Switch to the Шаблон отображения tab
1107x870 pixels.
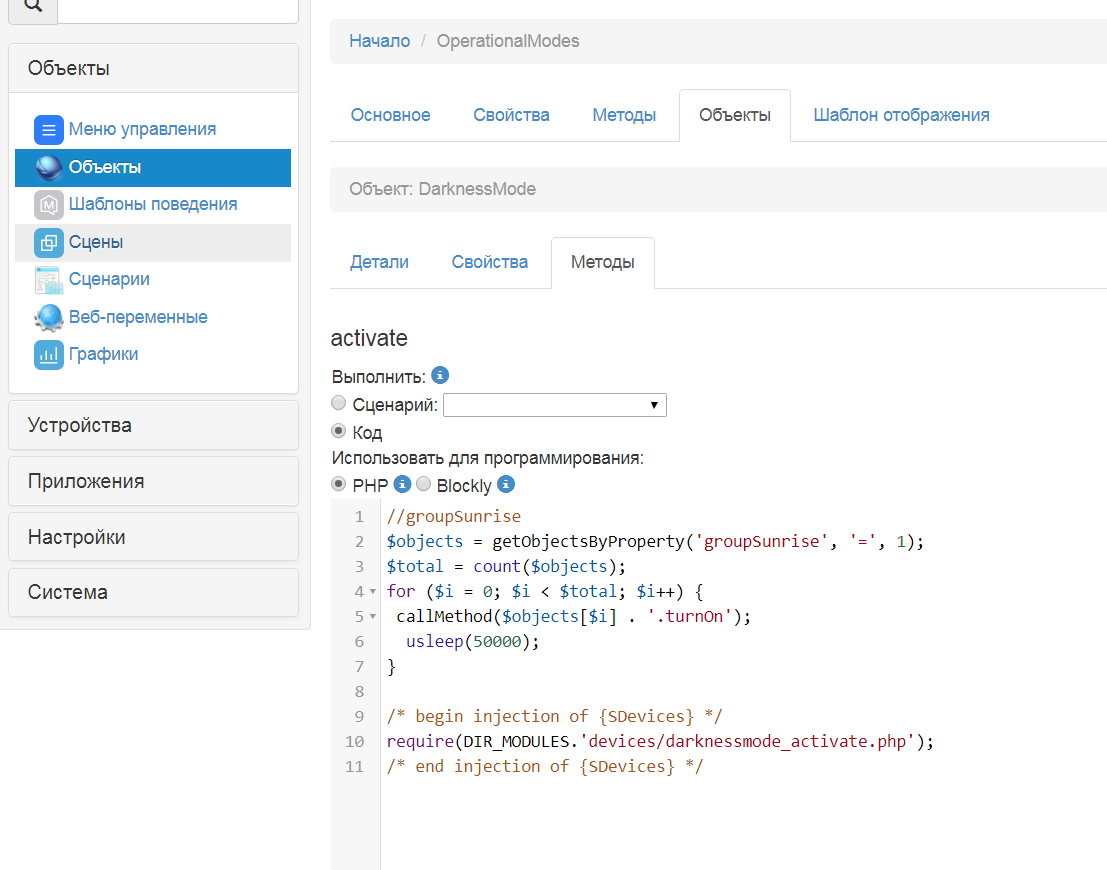tap(901, 115)
